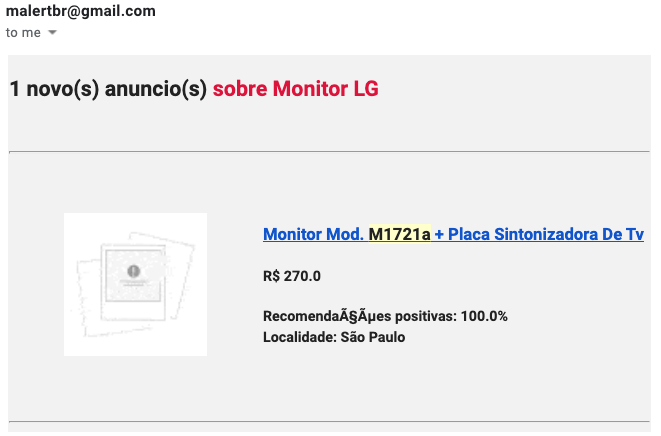
Task: Click "Monitor Mod." at start of link
Action: [x=313, y=234]
